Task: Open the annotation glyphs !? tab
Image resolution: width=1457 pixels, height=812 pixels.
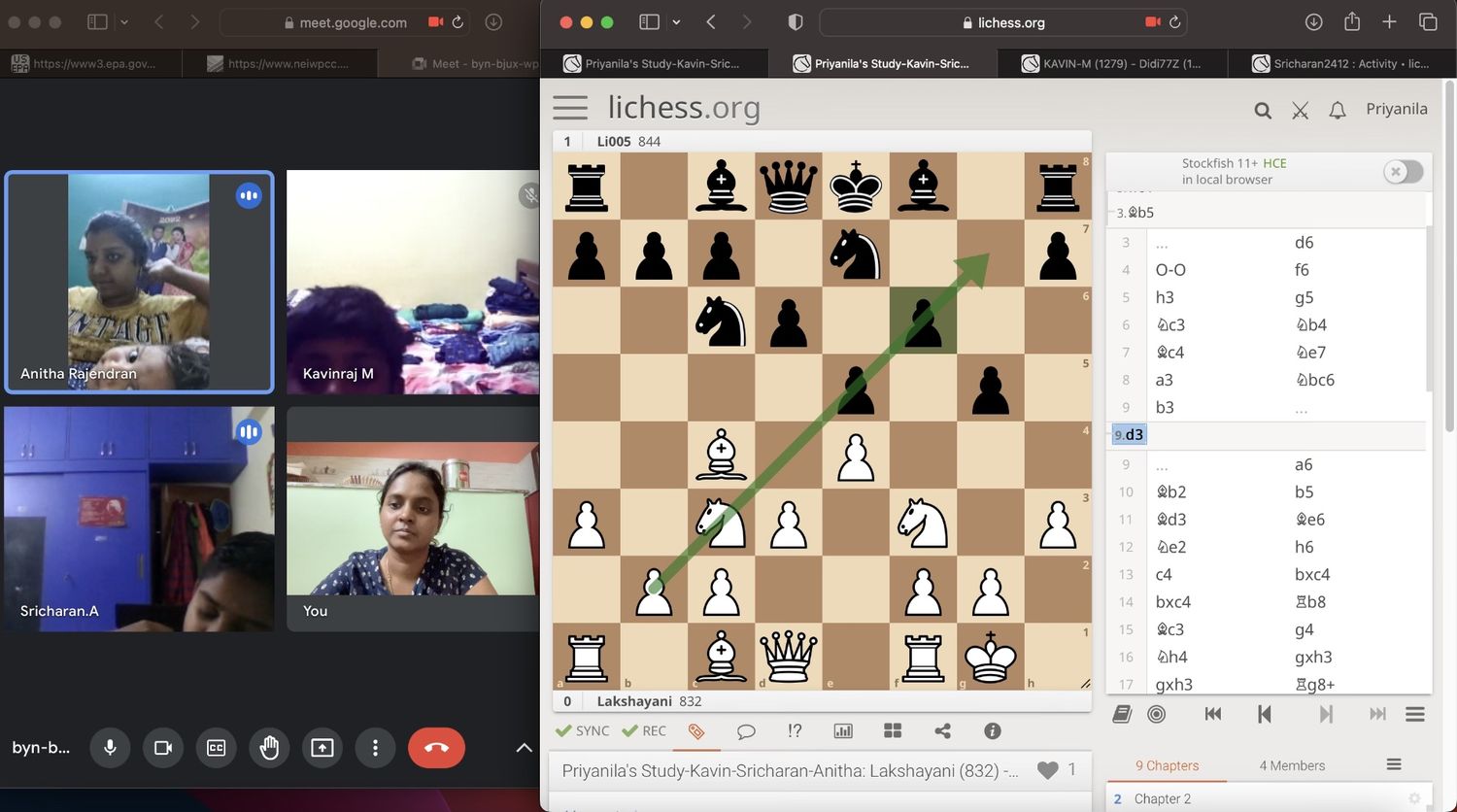Action: coord(795,731)
